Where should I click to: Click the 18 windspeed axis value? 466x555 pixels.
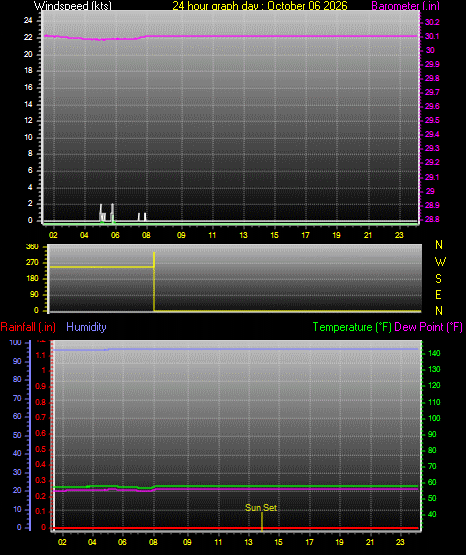click(x=28, y=70)
